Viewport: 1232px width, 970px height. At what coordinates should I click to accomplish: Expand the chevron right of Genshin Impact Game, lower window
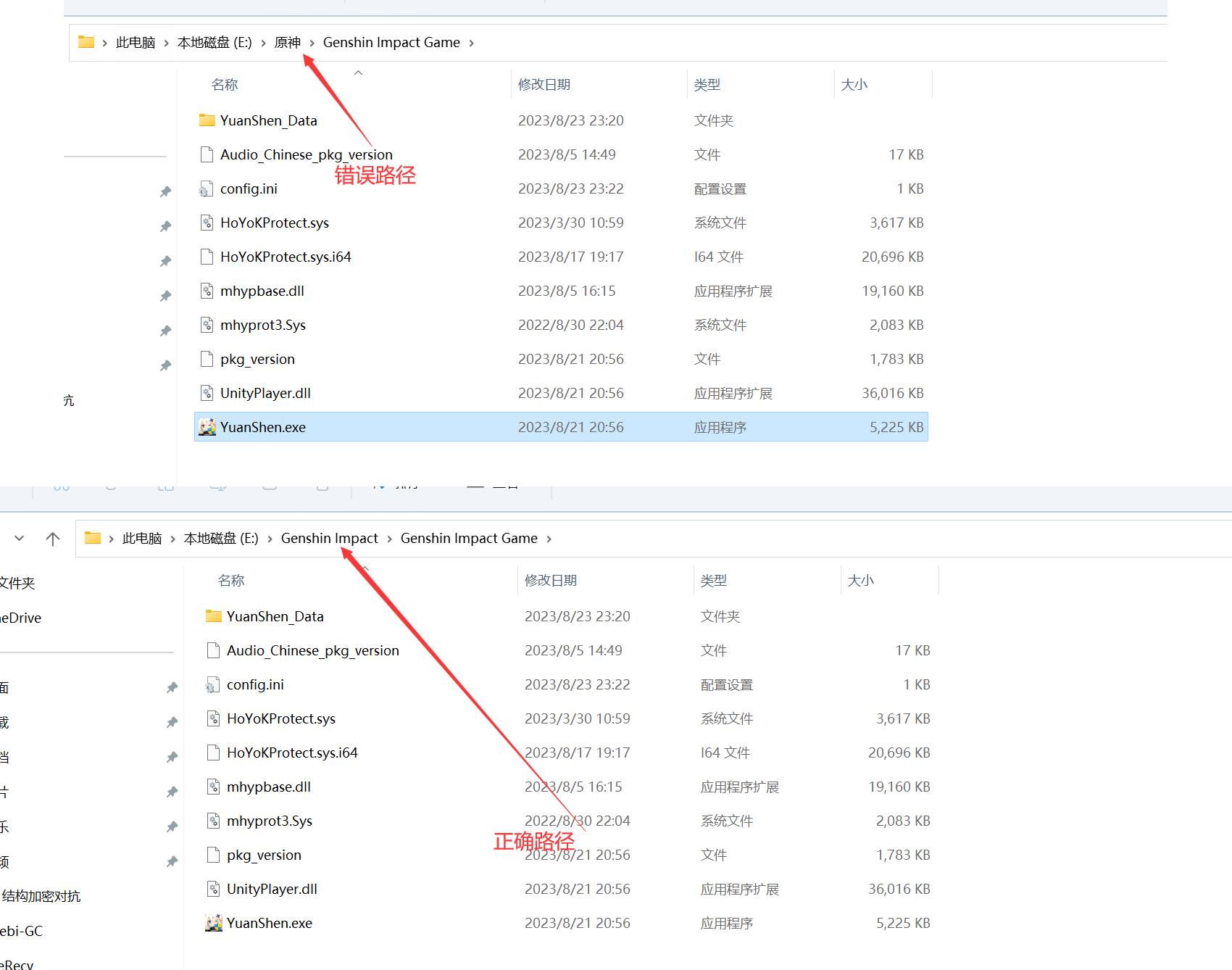click(549, 539)
